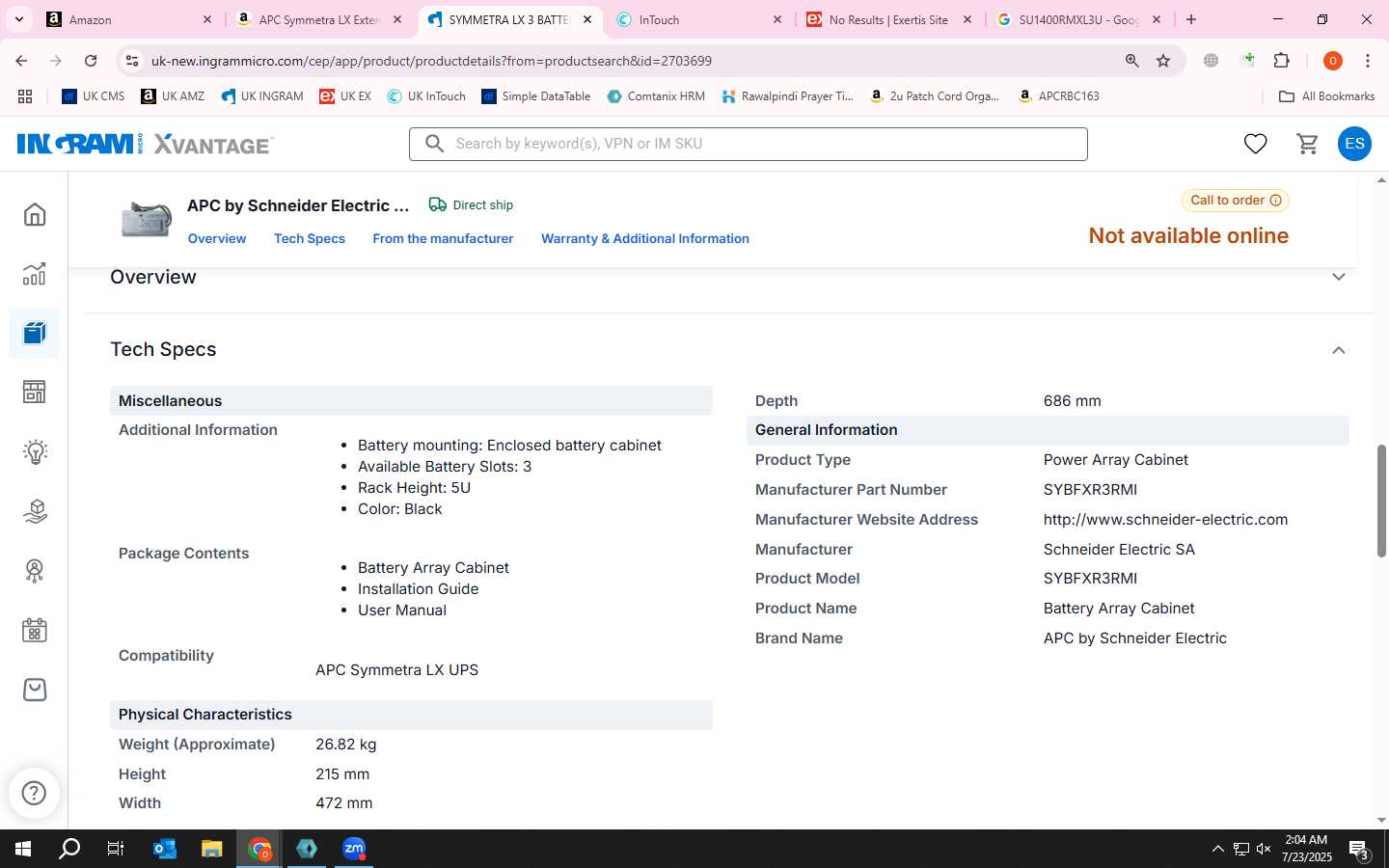Screen dimensions: 1389x868
Task: Open browser zoom magnifier icon
Action: coord(1132,61)
